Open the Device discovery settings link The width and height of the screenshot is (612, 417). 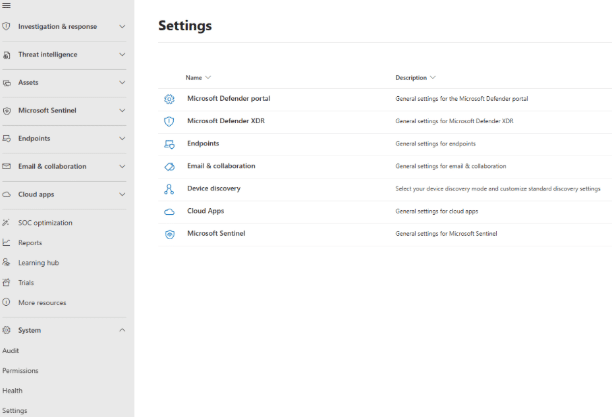pyautogui.click(x=213, y=189)
